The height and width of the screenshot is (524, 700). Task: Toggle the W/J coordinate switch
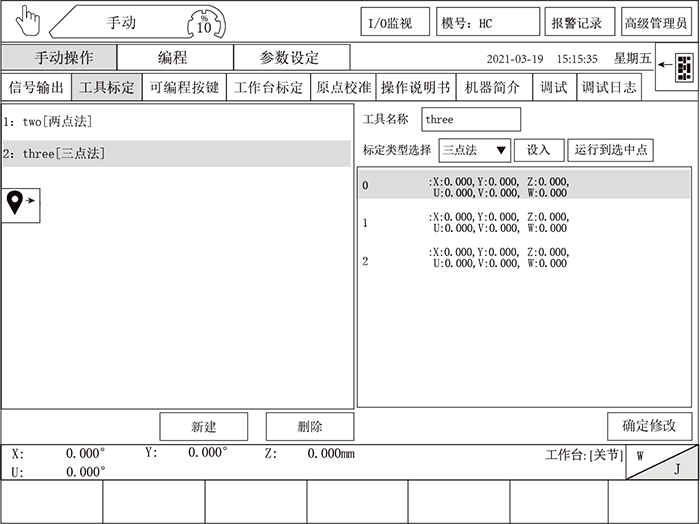tap(660, 462)
